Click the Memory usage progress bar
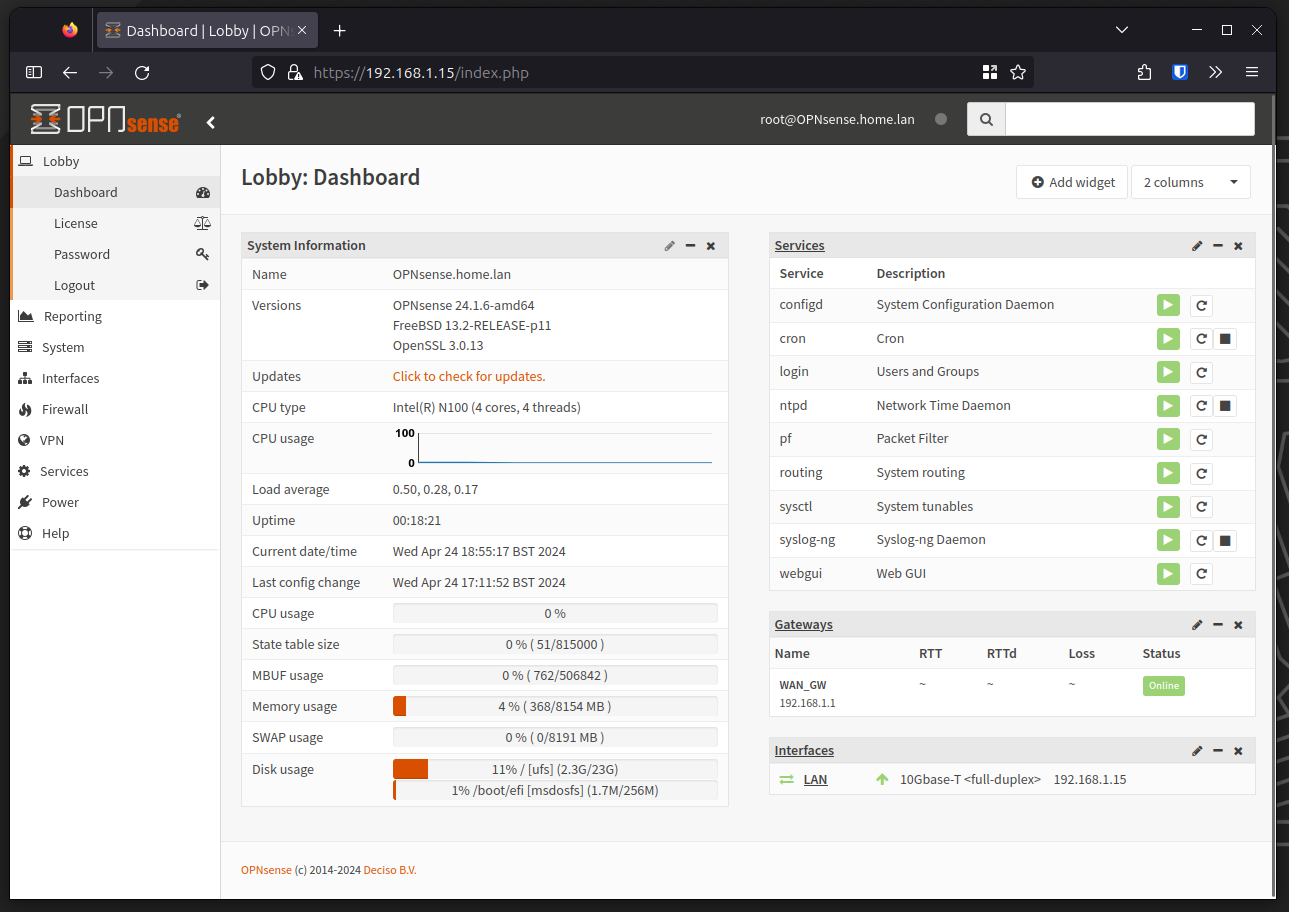1289x912 pixels. (x=555, y=706)
